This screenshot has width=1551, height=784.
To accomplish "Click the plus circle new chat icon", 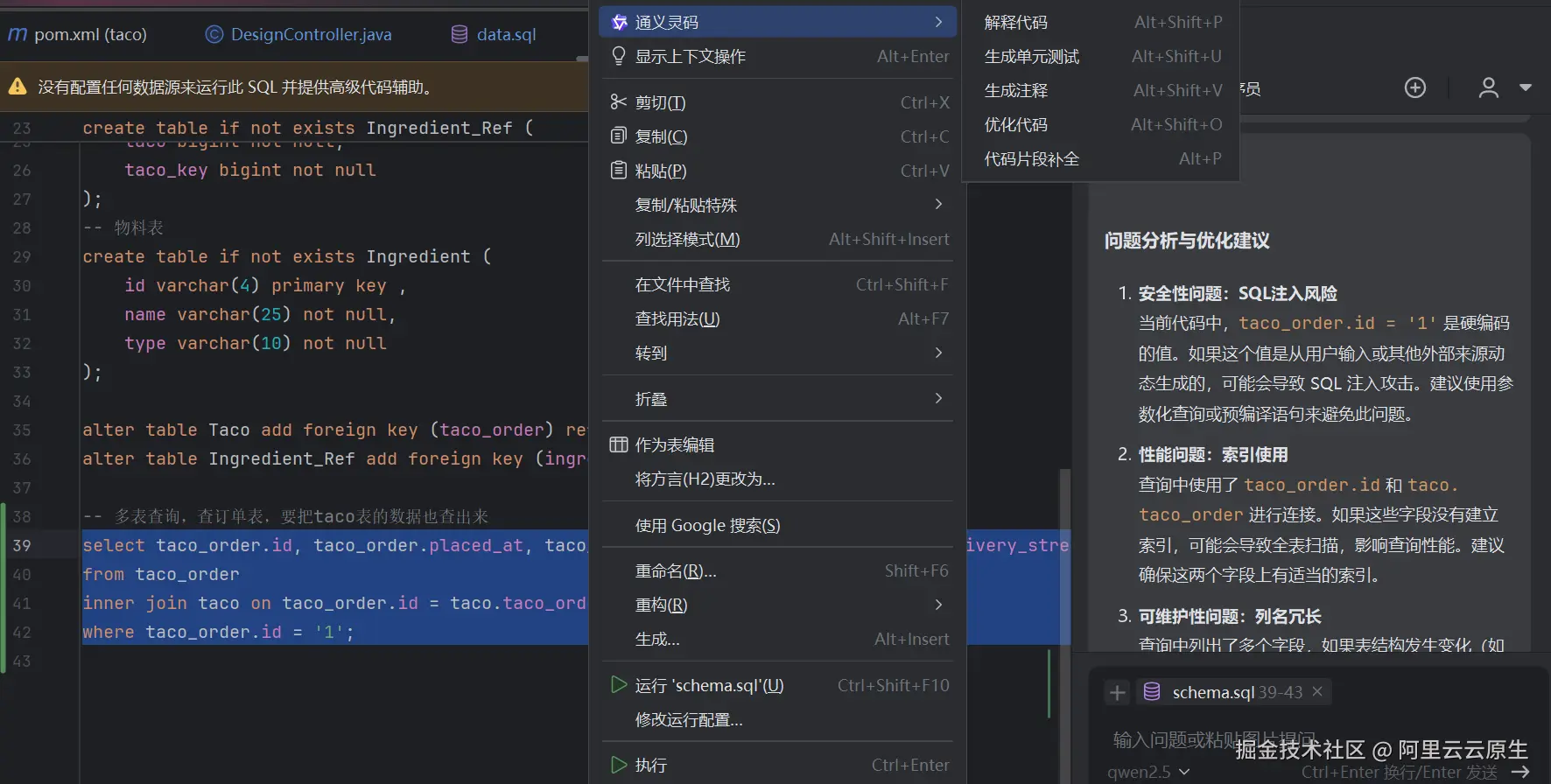I will [x=1415, y=87].
